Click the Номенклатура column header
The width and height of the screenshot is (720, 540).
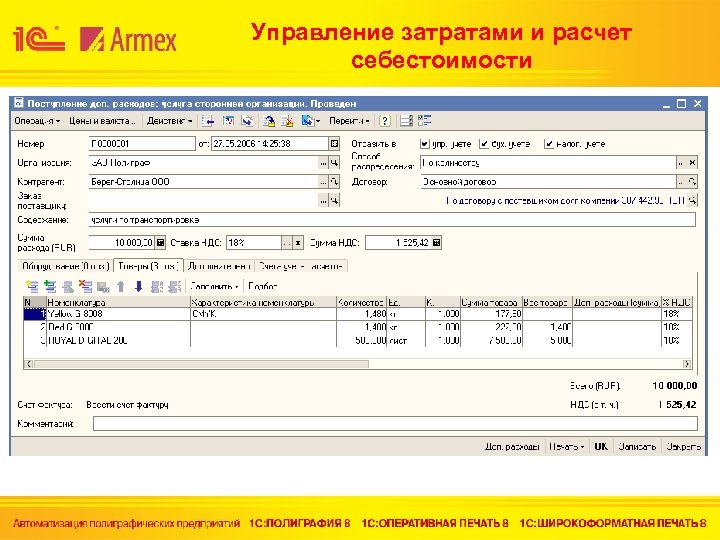coord(118,303)
